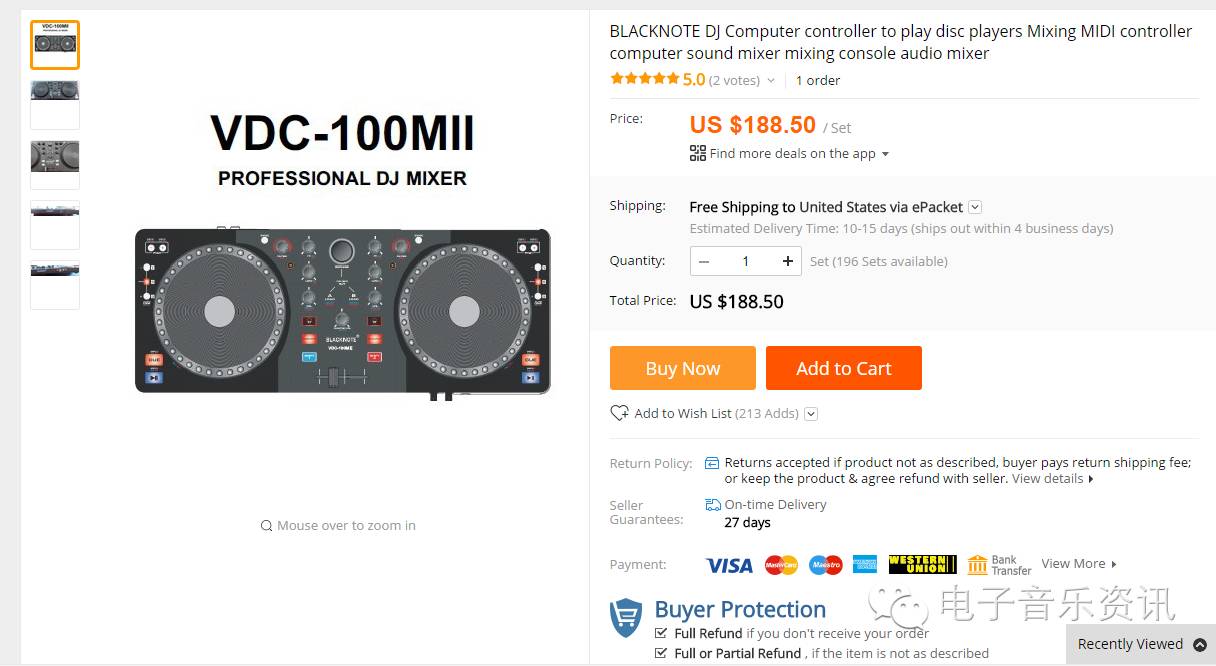Click the heart wish list icon

pyautogui.click(x=619, y=413)
